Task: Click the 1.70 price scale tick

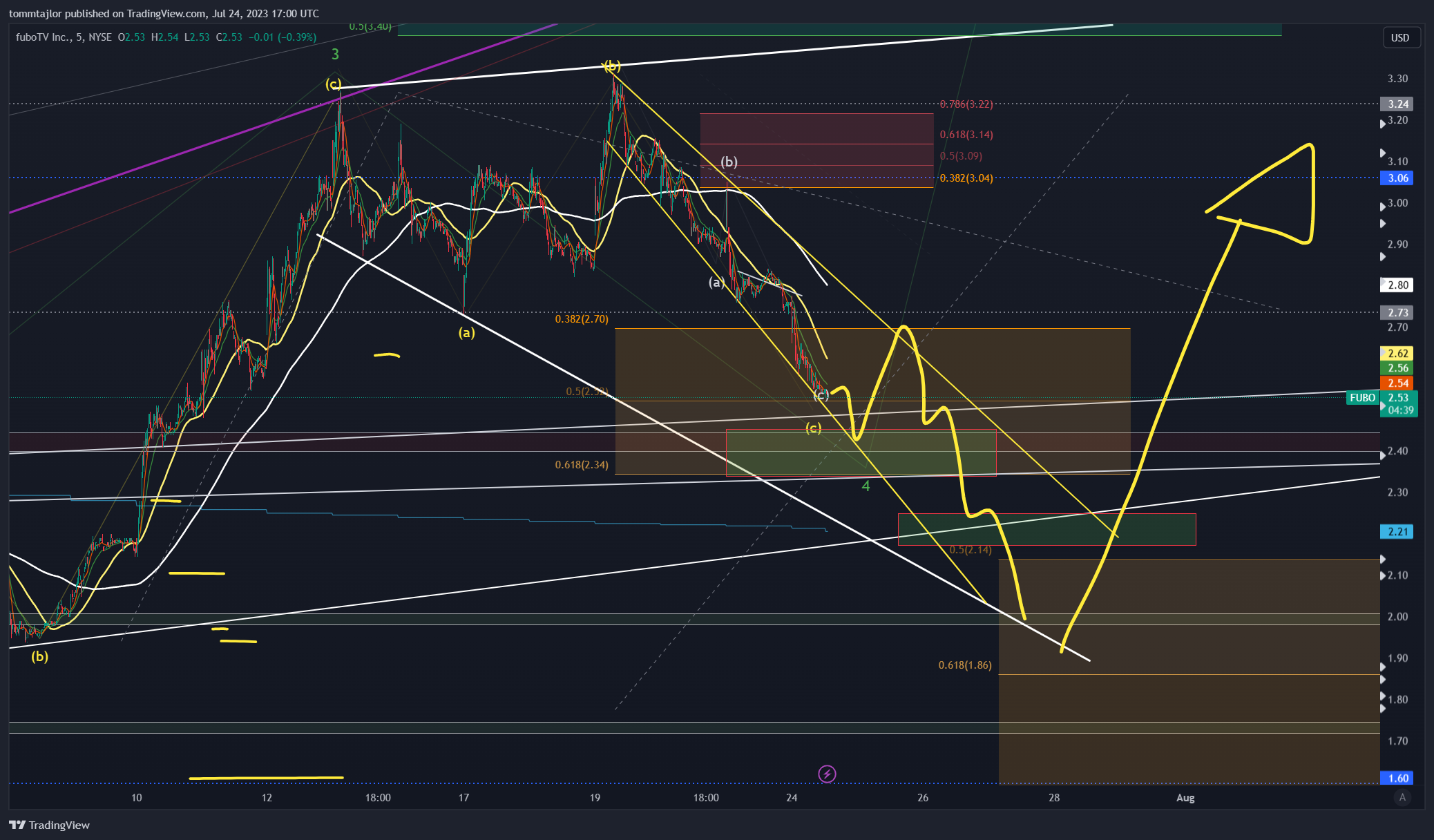Action: tap(1397, 741)
